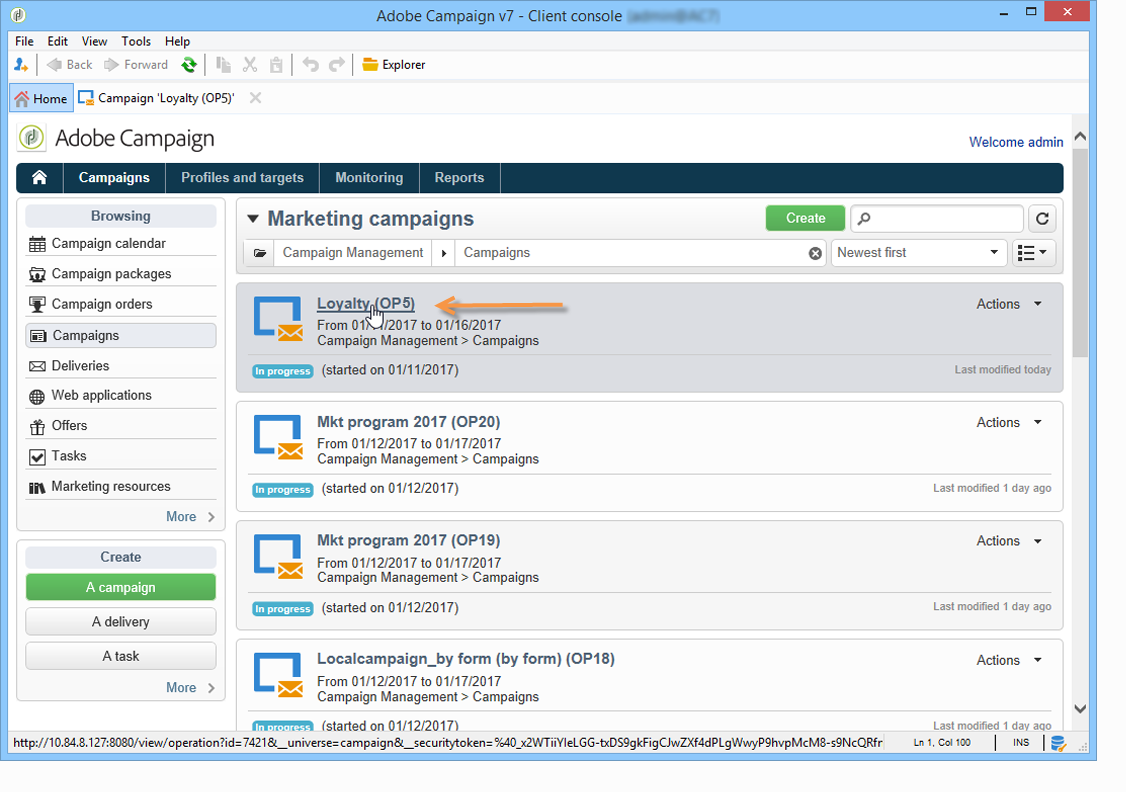This screenshot has width=1126, height=792.
Task: Click the Redo arrow icon
Action: click(x=337, y=65)
